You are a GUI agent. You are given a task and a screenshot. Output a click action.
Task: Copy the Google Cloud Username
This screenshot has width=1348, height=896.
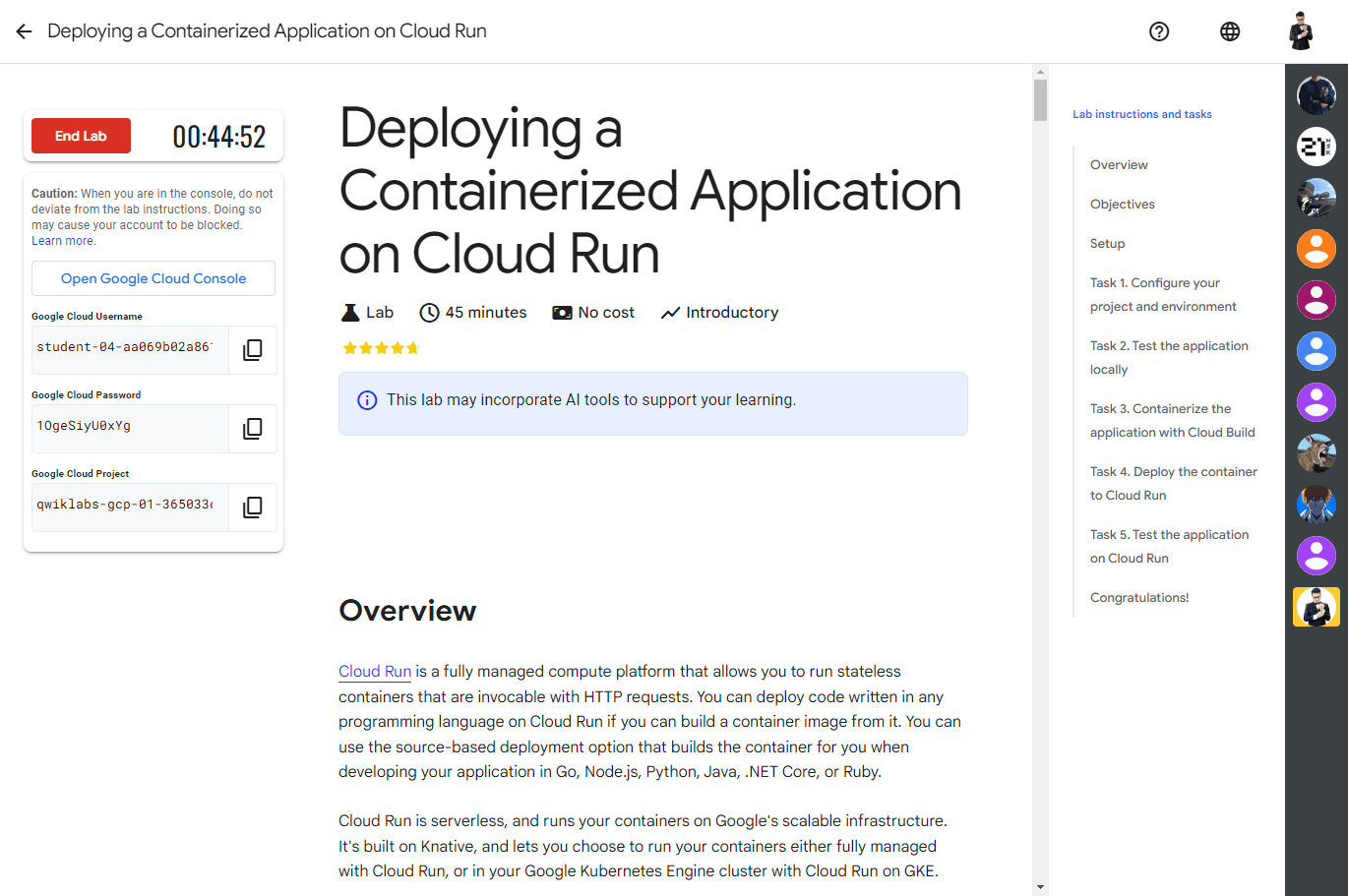[x=253, y=350]
